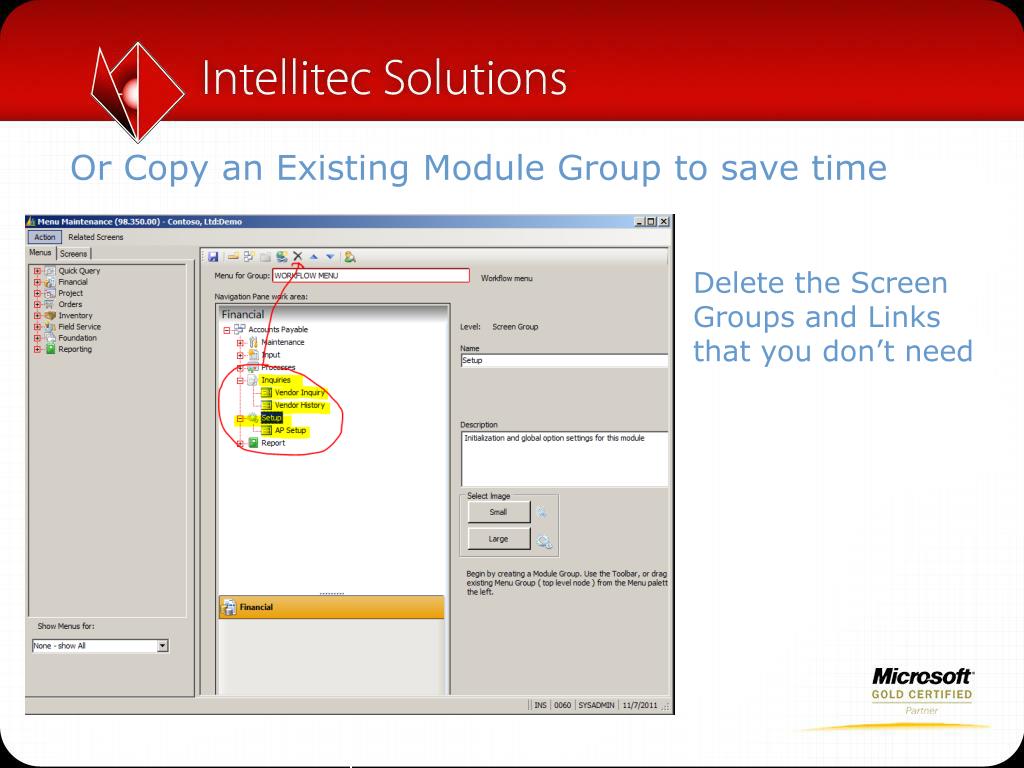Collapse the Inquiries screen group
The image size is (1024, 768).
point(240,380)
